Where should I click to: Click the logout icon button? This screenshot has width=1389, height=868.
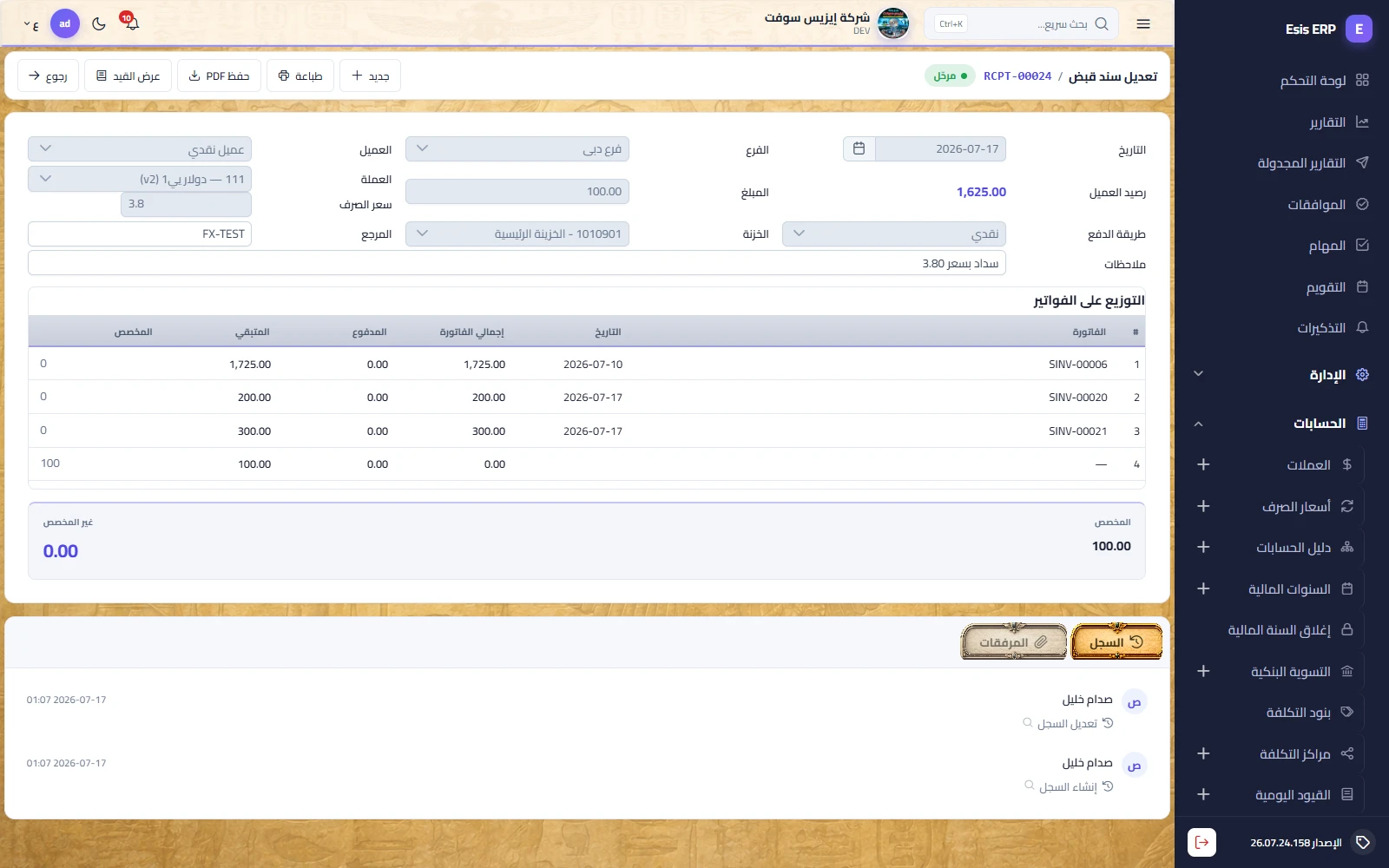(x=1201, y=842)
